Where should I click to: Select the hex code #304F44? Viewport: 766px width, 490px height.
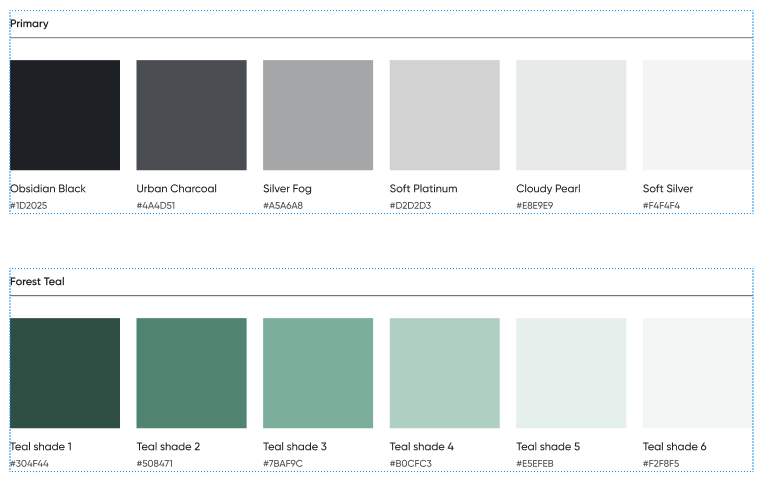pyautogui.click(x=29, y=464)
